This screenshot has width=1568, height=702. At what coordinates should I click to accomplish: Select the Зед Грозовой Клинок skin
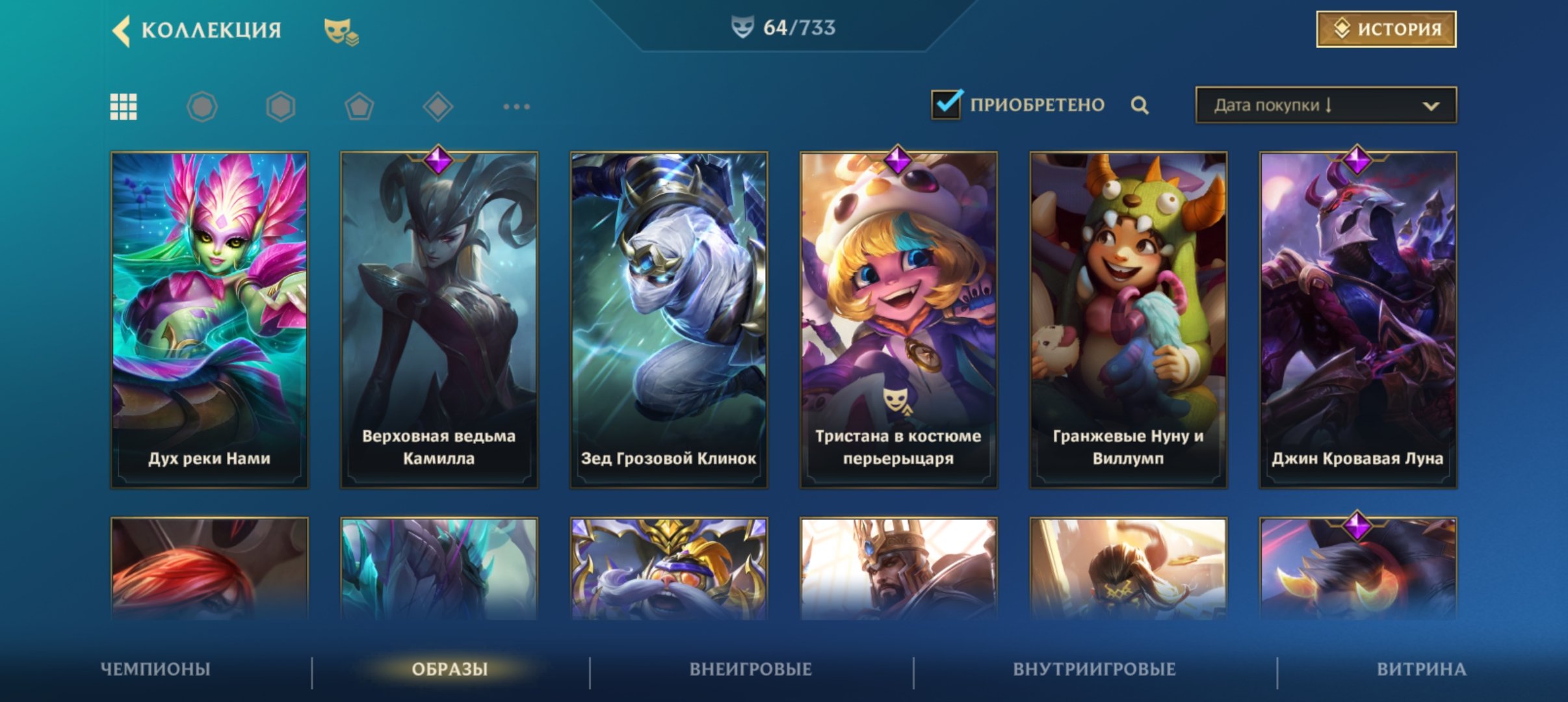click(669, 320)
